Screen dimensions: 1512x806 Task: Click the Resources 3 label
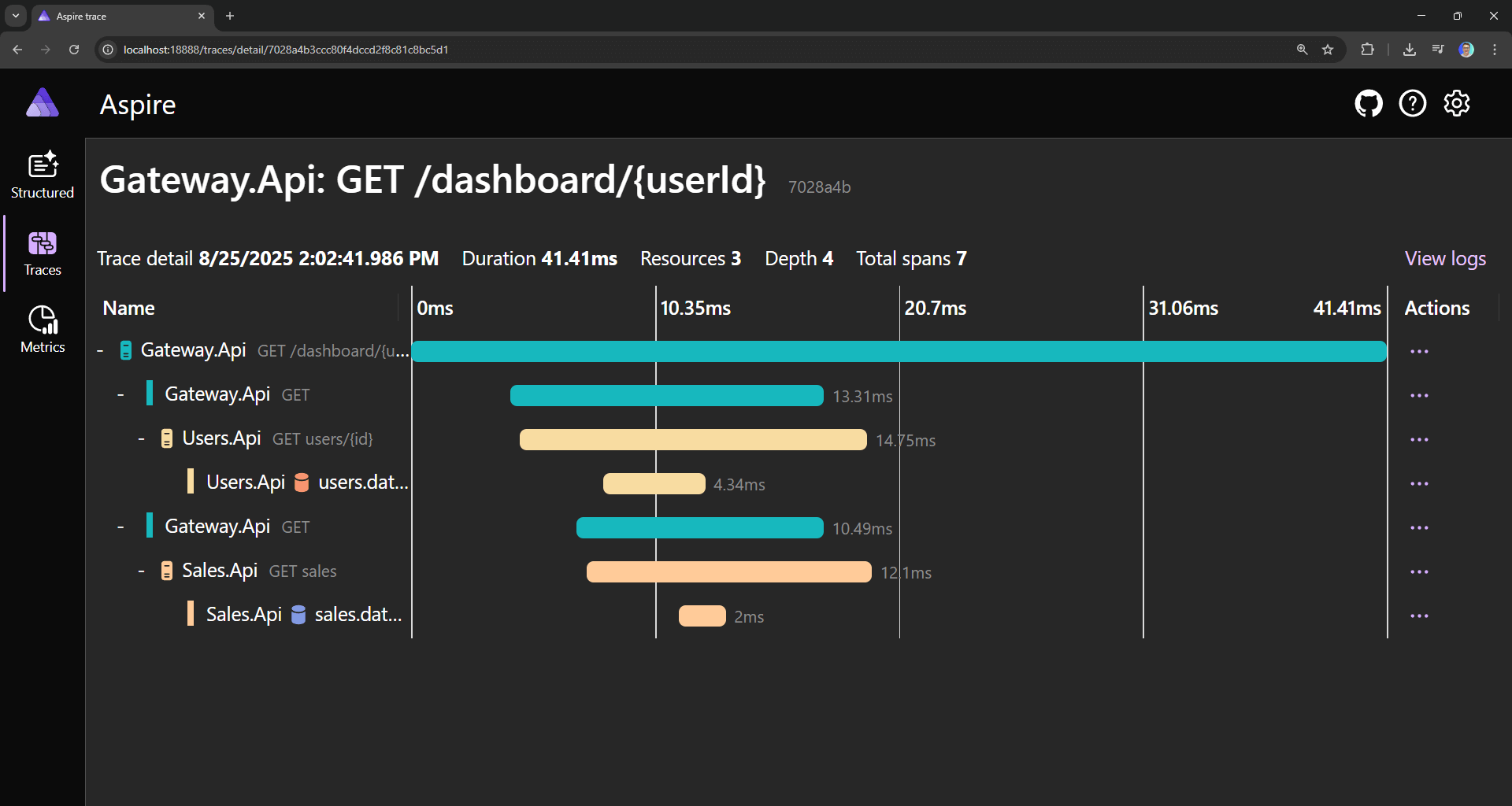click(691, 259)
